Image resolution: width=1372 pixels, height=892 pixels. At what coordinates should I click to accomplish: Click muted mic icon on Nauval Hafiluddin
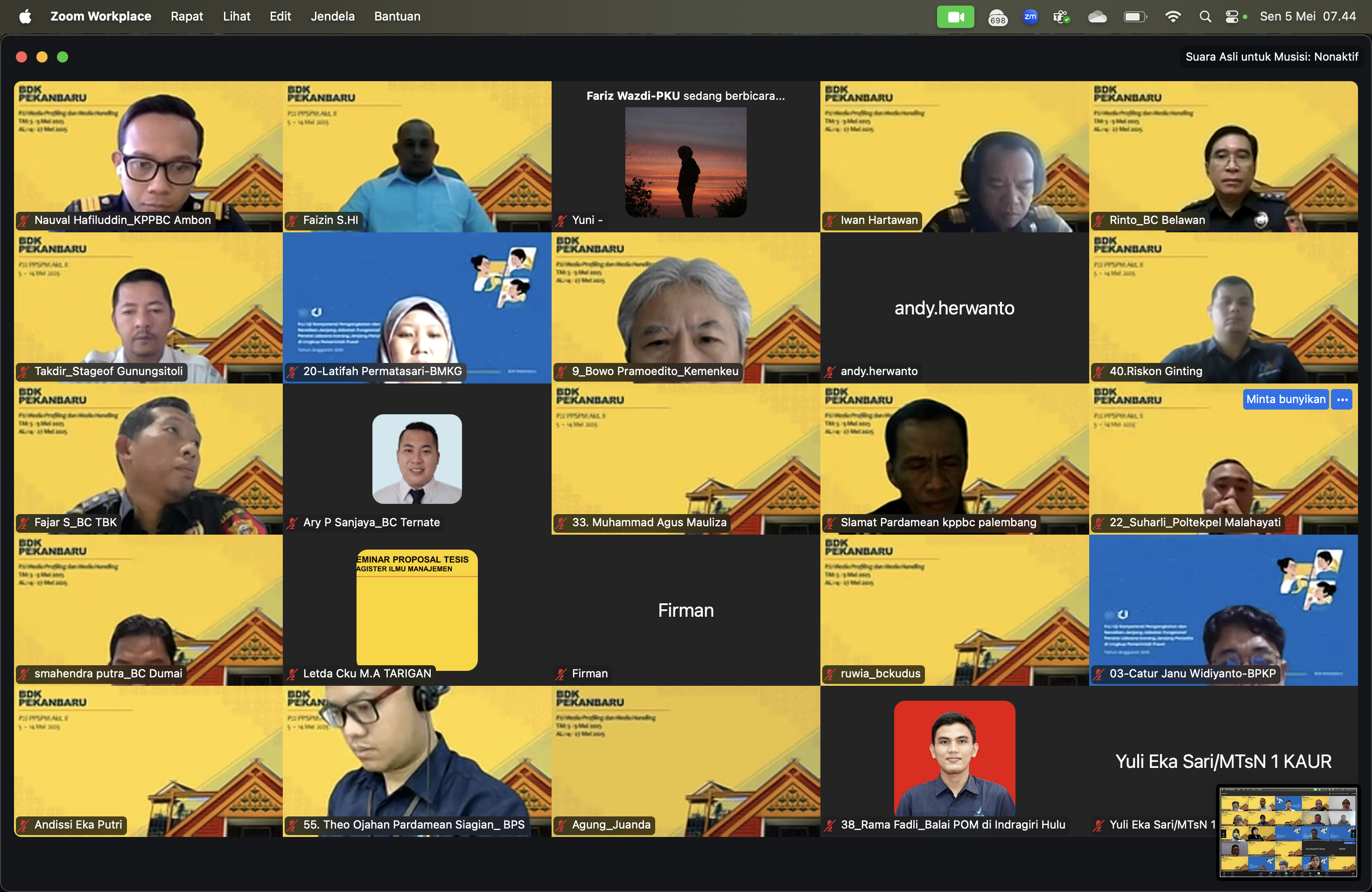click(24, 220)
